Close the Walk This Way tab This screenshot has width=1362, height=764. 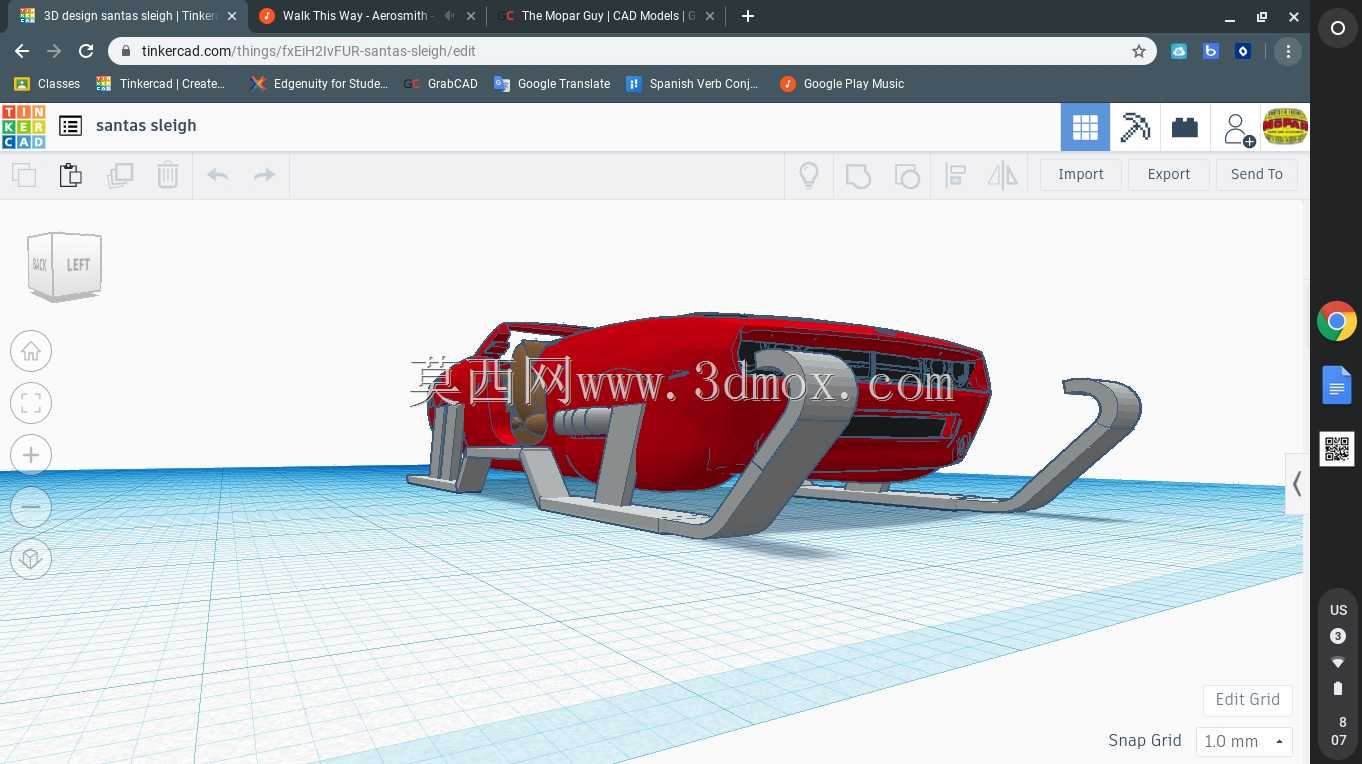point(470,16)
